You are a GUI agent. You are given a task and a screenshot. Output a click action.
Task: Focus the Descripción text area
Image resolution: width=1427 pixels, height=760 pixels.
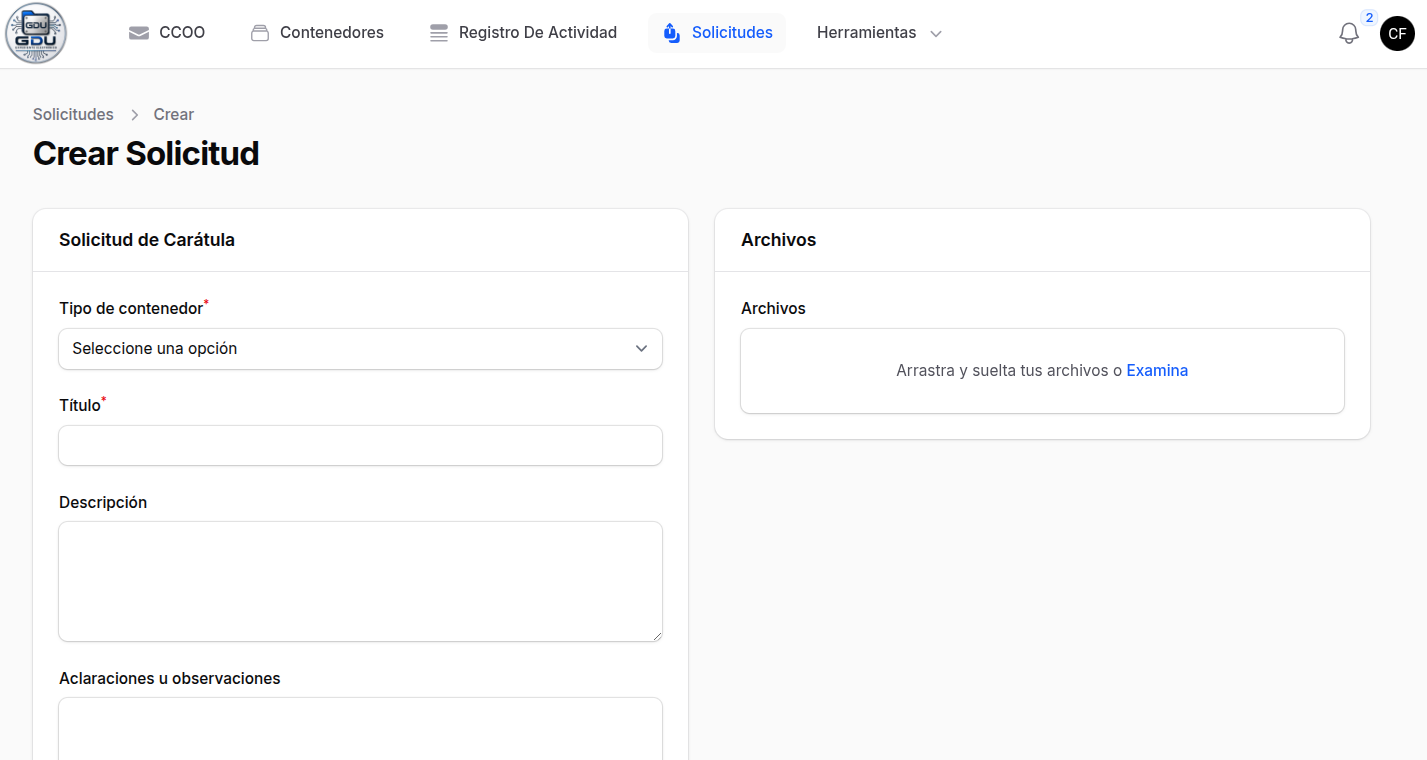point(360,581)
